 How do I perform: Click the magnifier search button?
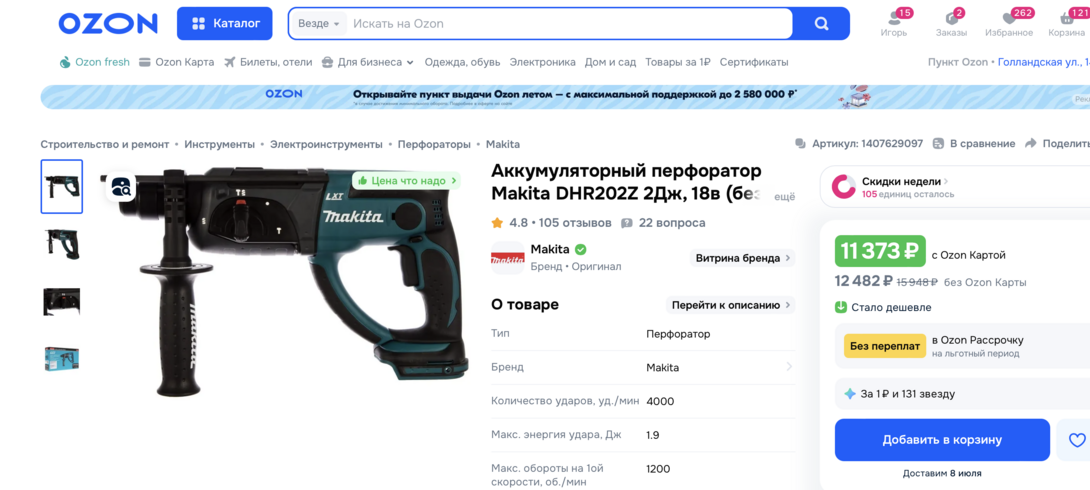pyautogui.click(x=821, y=24)
